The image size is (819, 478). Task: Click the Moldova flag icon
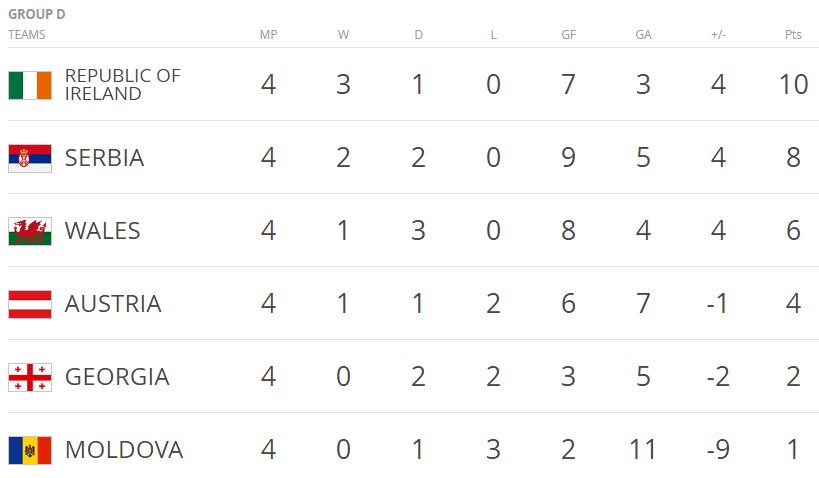tap(30, 450)
